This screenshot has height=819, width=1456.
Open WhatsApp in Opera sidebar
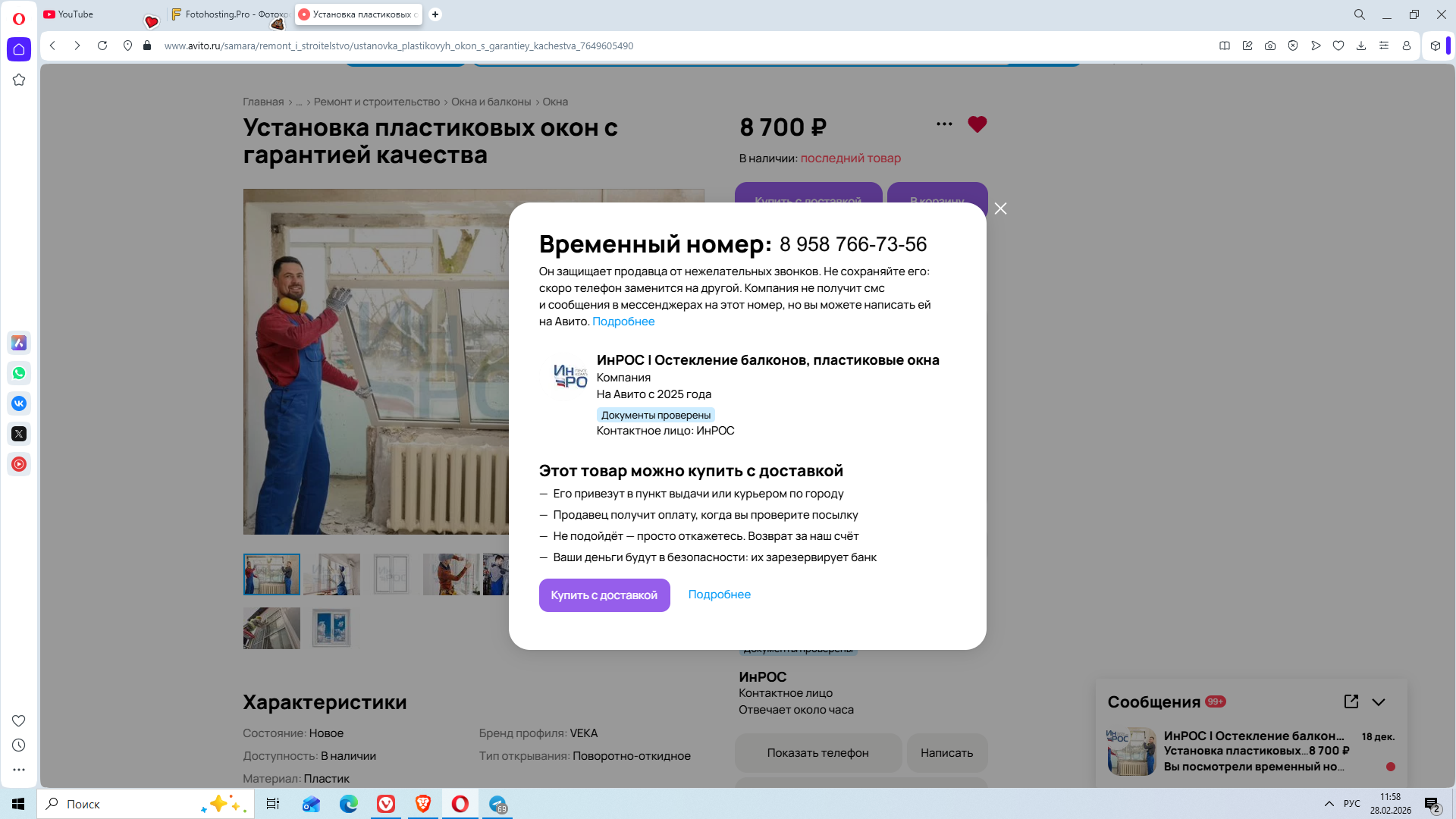(19, 373)
